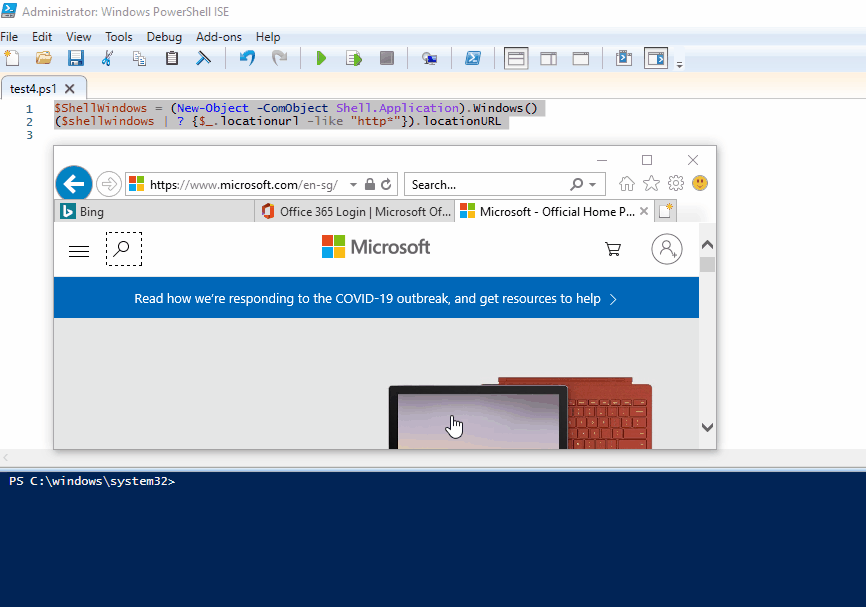866x607 pixels.
Task: Open the shopping cart on Microsoft page
Action: point(612,249)
